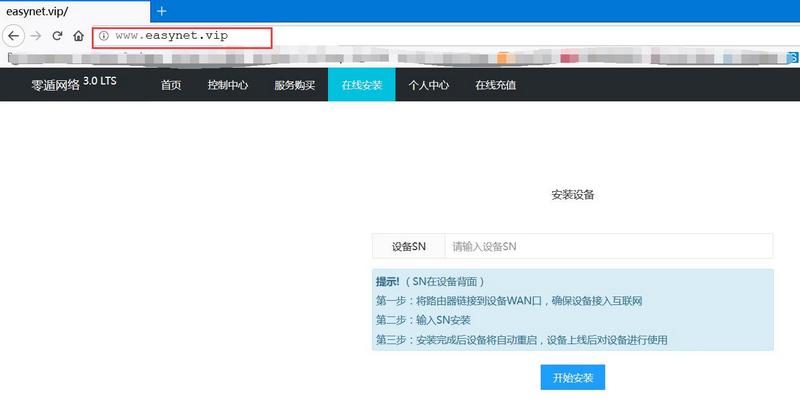The height and width of the screenshot is (416, 800).
Task: Click the 零遁网络 3.0 LTS logo
Action: pyautogui.click(x=73, y=84)
